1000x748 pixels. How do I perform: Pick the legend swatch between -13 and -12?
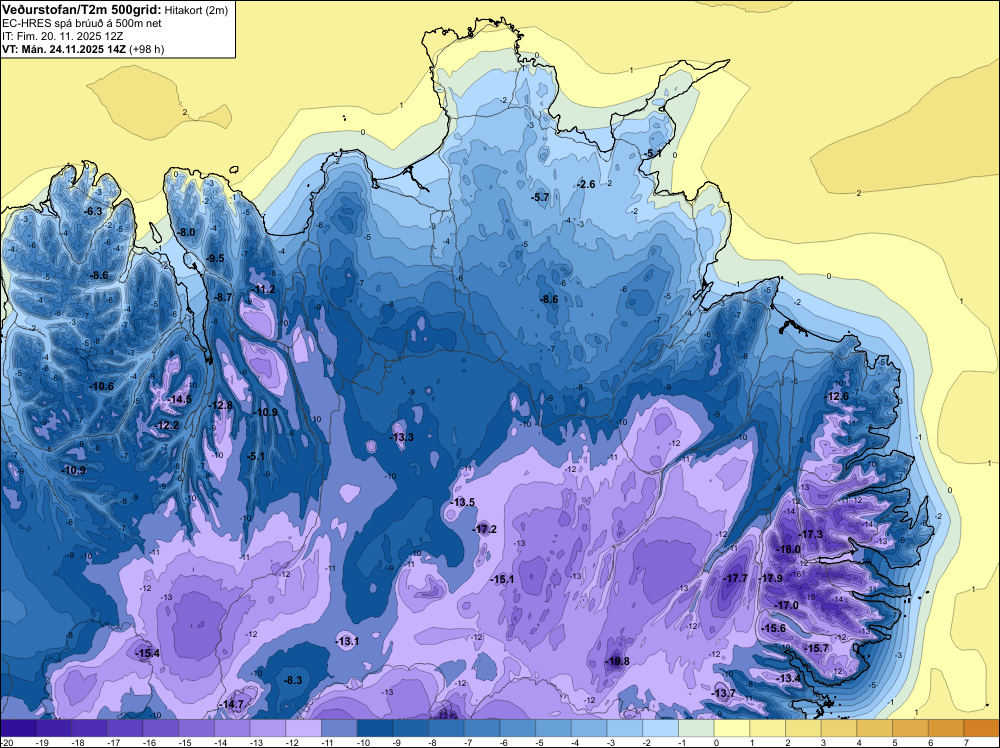click(x=268, y=727)
